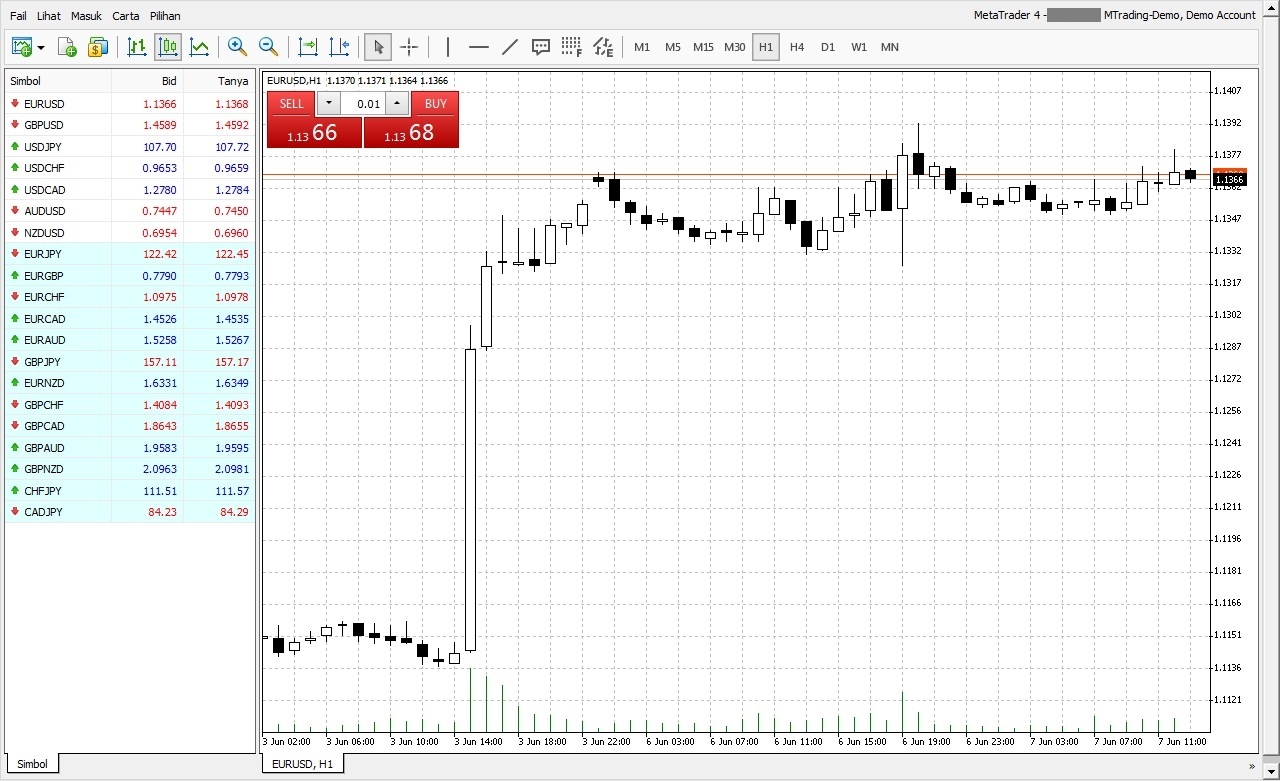The height and width of the screenshot is (781, 1280).
Task: Switch the chart to line display
Action: [x=198, y=47]
